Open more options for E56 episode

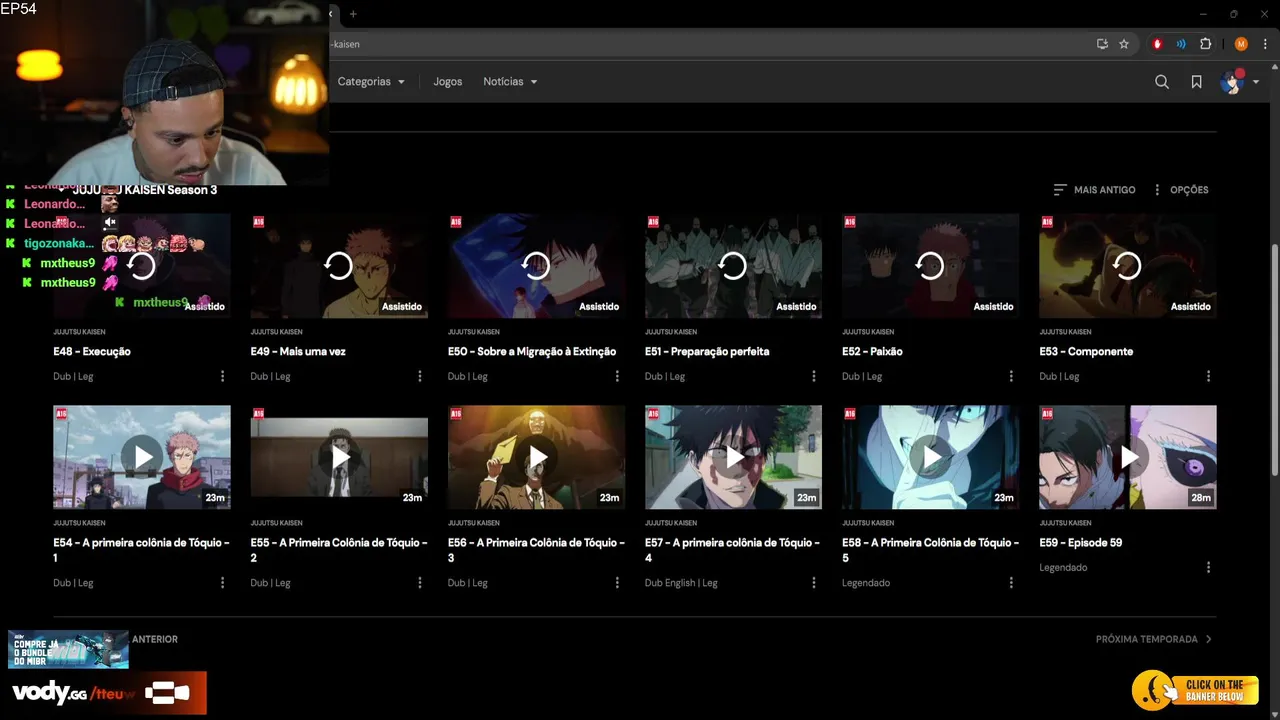[x=617, y=583]
